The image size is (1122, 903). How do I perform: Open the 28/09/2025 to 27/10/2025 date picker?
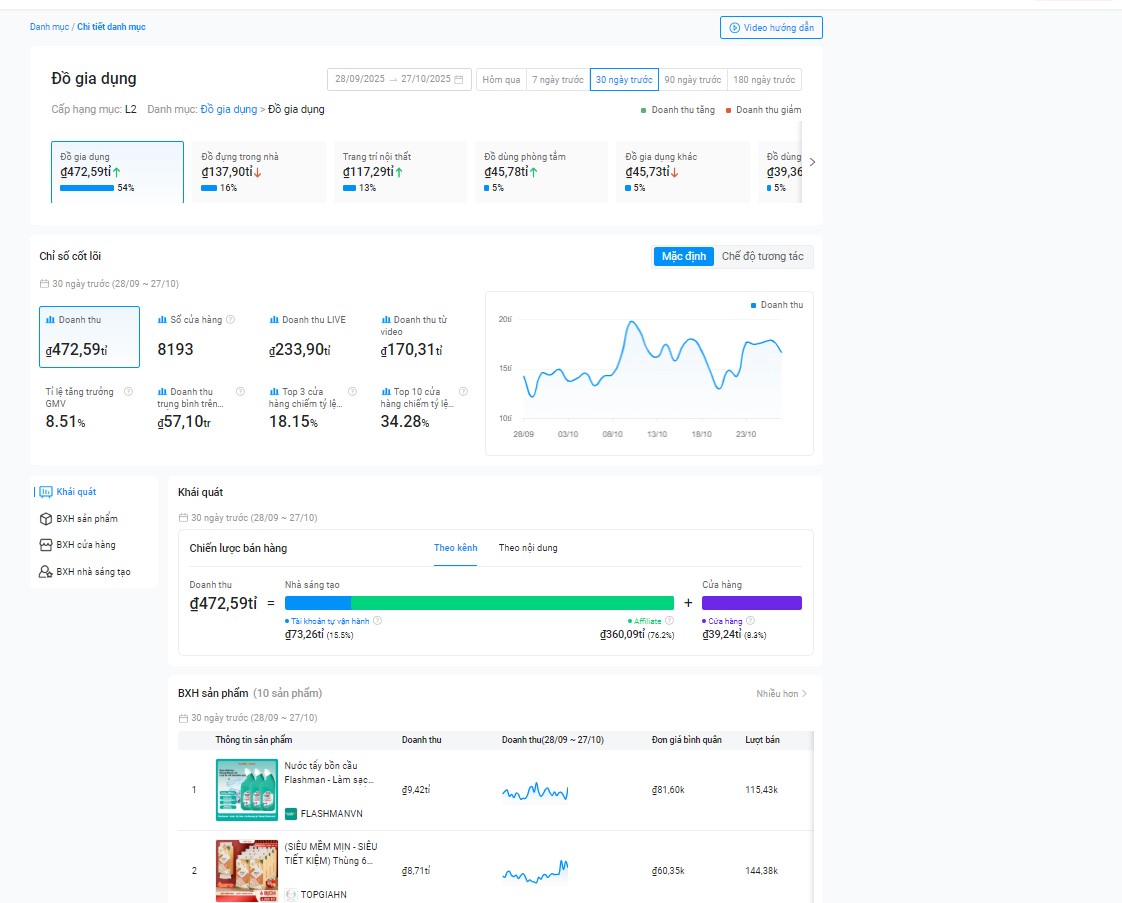coord(399,80)
